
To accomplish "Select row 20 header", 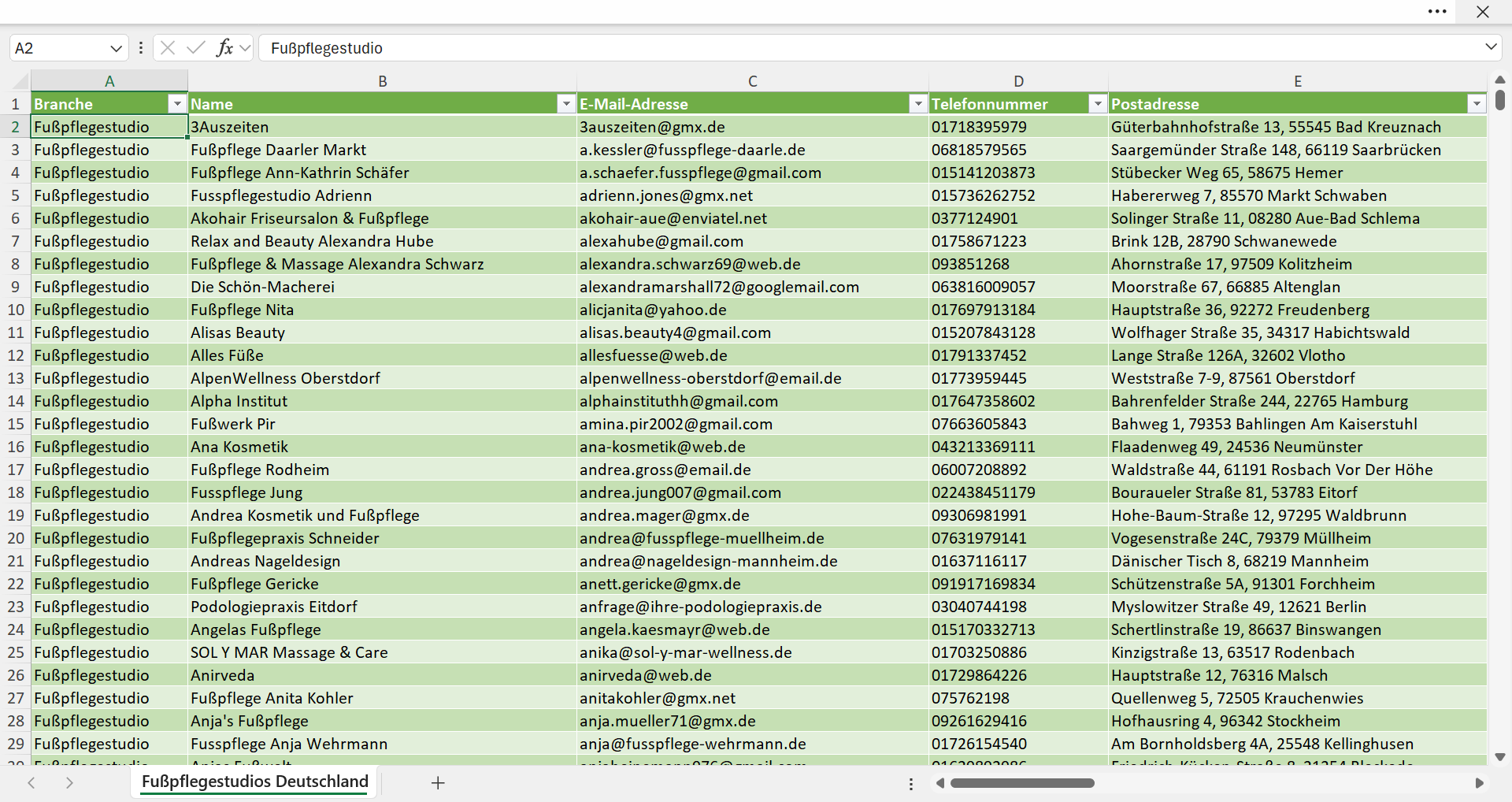I will coord(16,538).
